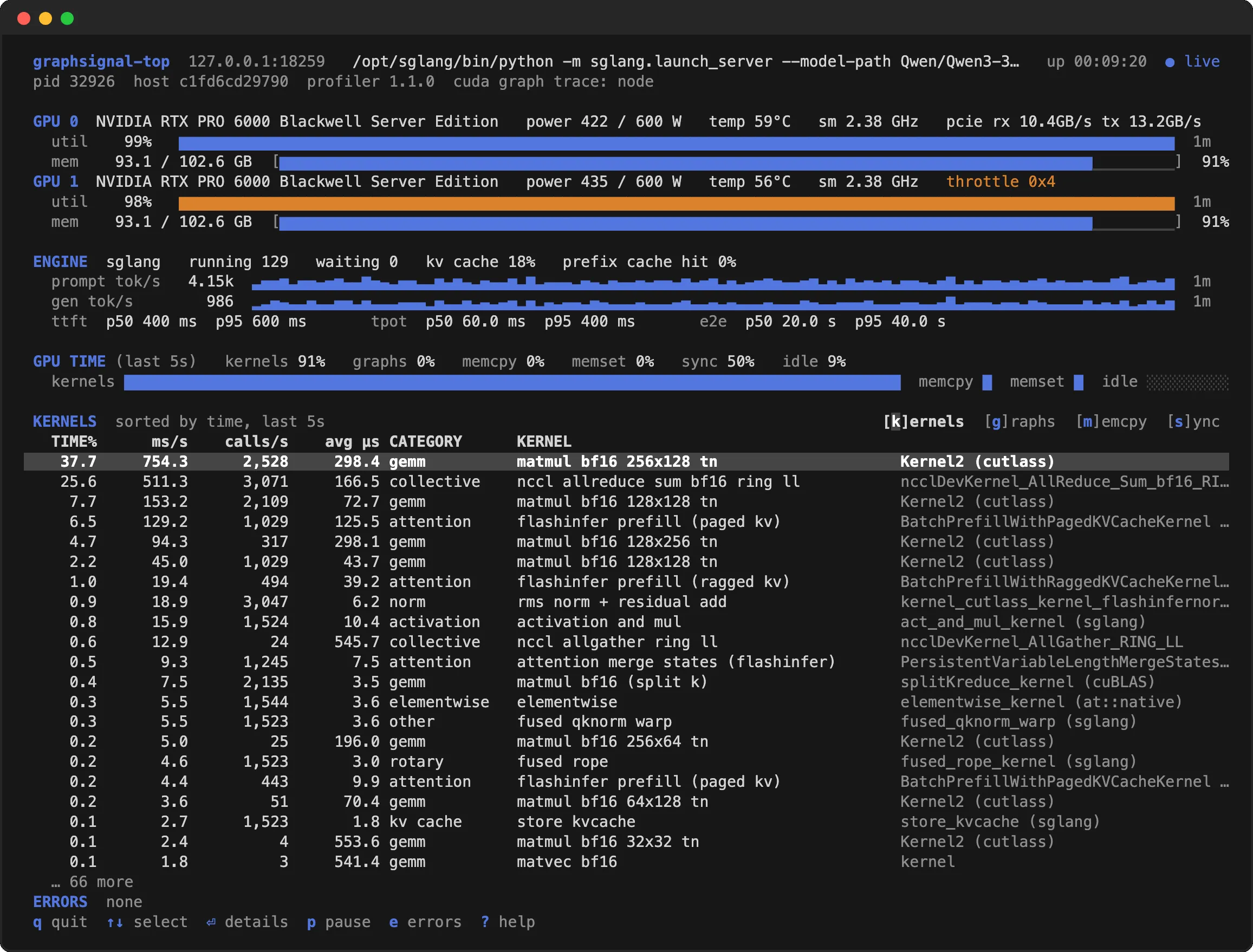
Task: Click the graphsignal-top title
Action: (101, 62)
